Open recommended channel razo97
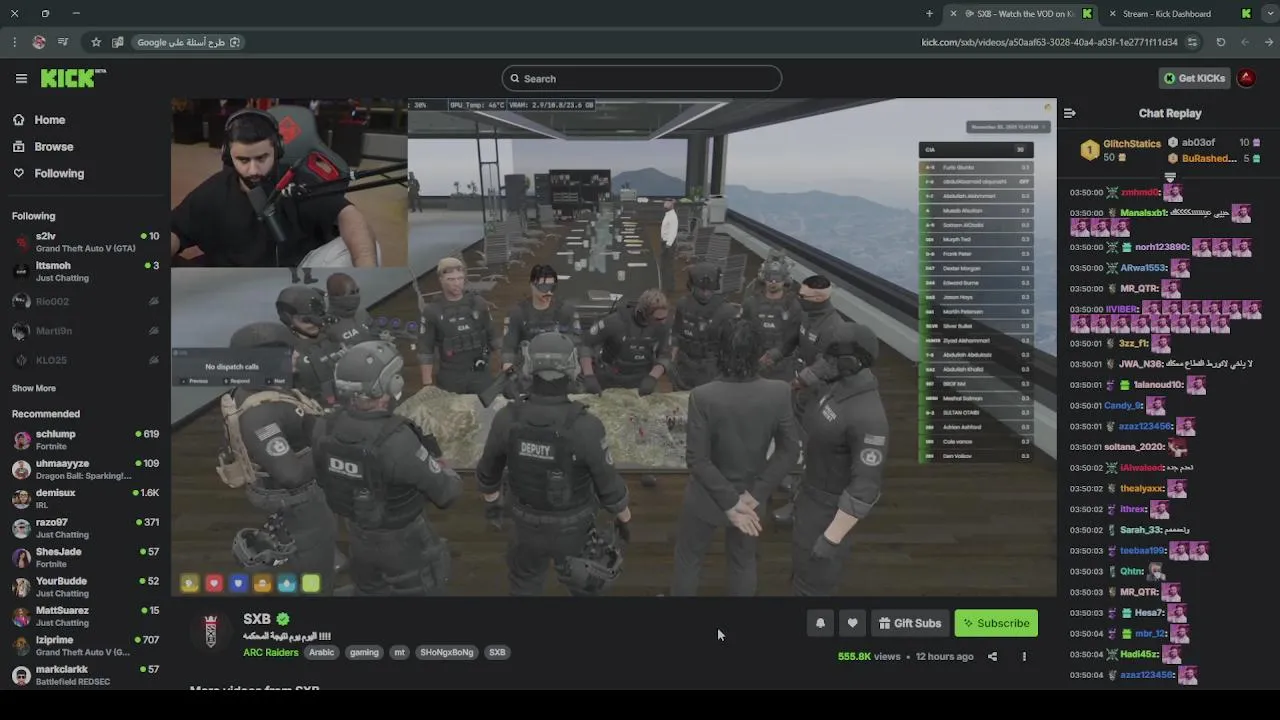 click(x=85, y=528)
